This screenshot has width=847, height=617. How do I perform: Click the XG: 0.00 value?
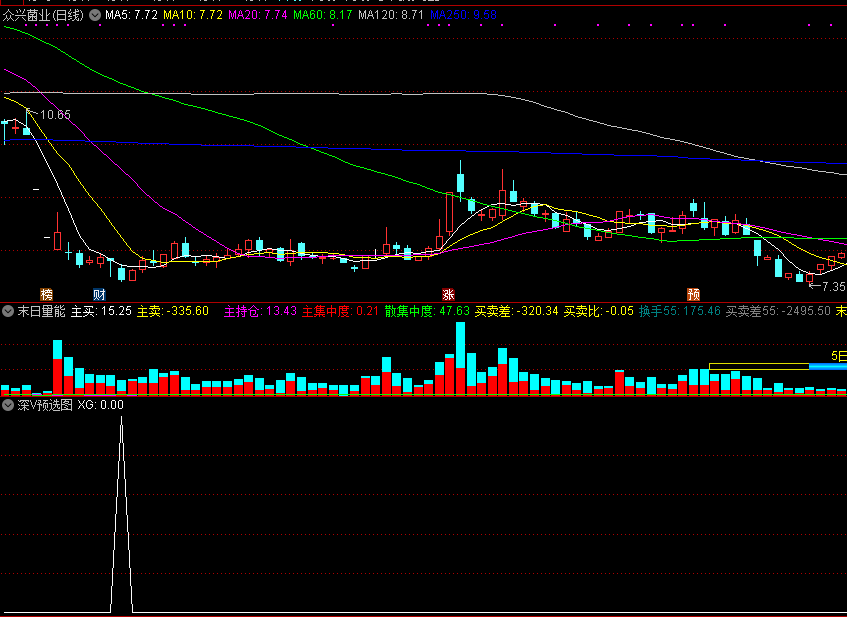(x=100, y=405)
